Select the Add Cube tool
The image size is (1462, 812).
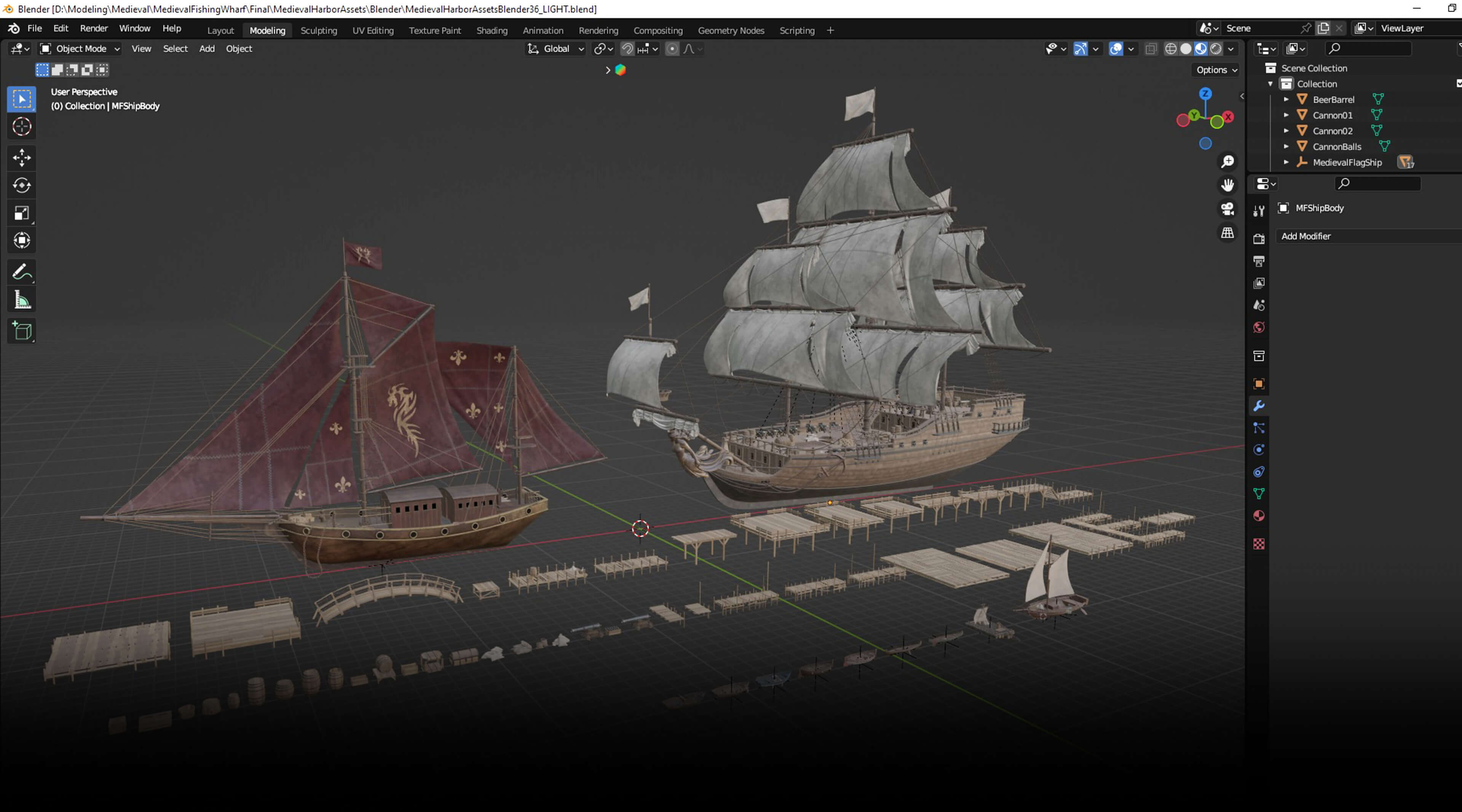click(x=22, y=331)
